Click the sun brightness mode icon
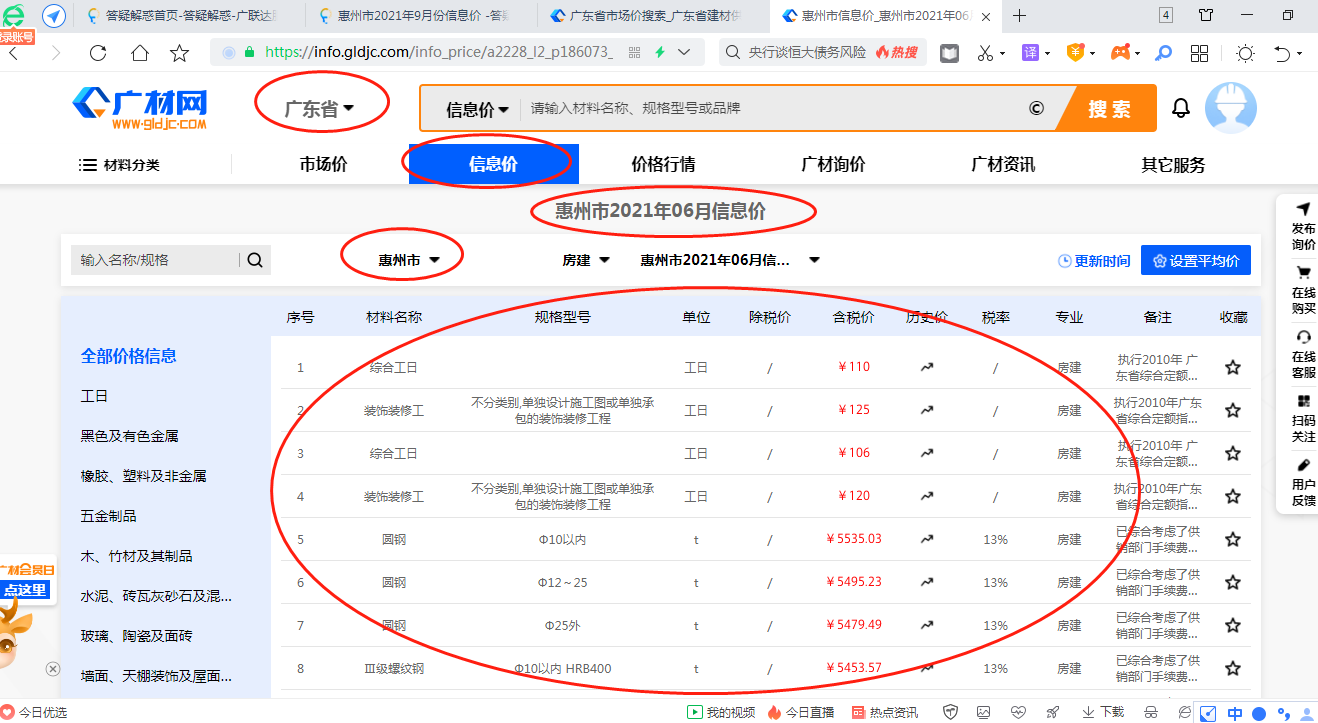The height and width of the screenshot is (723, 1318). coord(1245,53)
